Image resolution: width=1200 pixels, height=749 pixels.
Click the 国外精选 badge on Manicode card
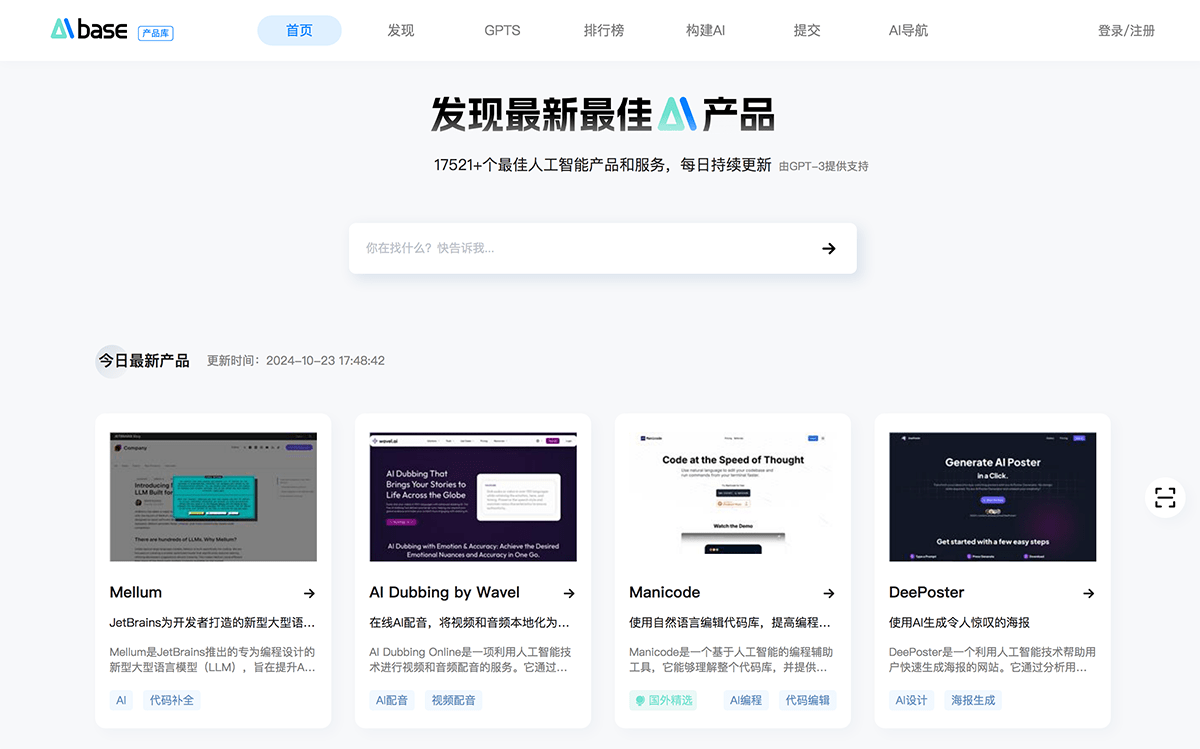(664, 700)
